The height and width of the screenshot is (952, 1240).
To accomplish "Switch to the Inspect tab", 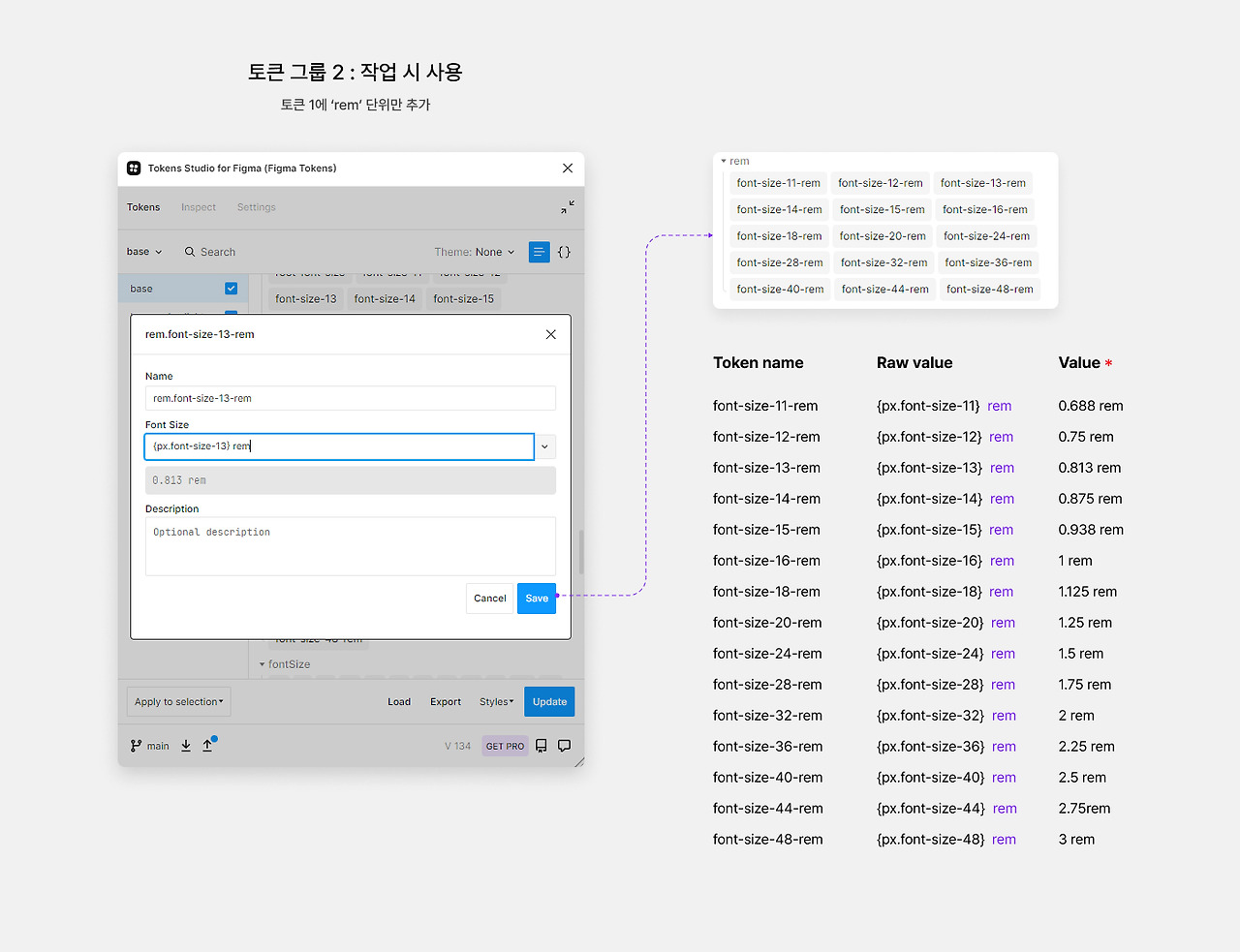I will [x=199, y=207].
